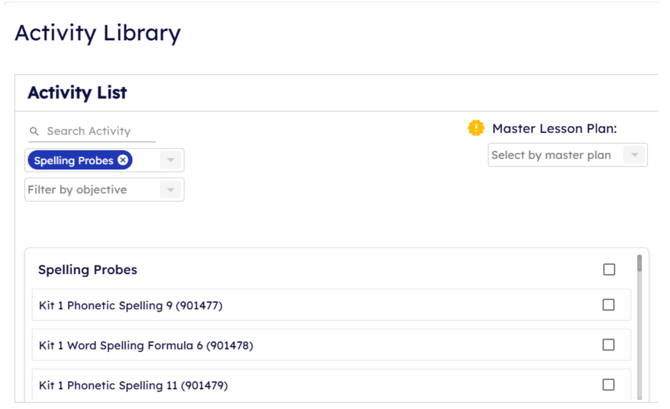The width and height of the screenshot is (670, 409).
Task: Click the Search Activity input field
Action: coord(92,131)
